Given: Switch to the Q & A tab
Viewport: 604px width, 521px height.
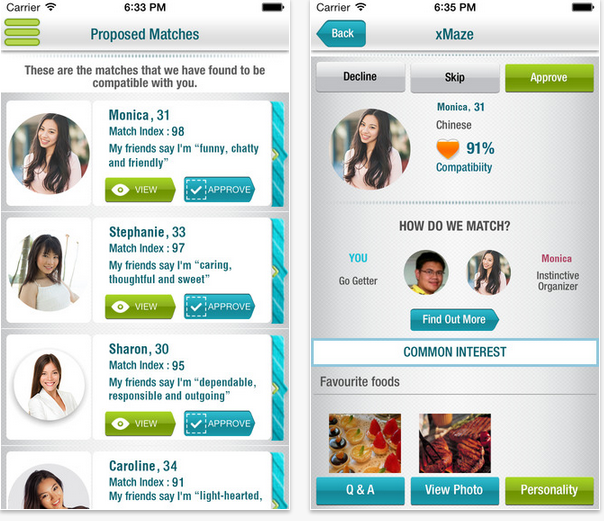Looking at the screenshot, I should pyautogui.click(x=360, y=491).
